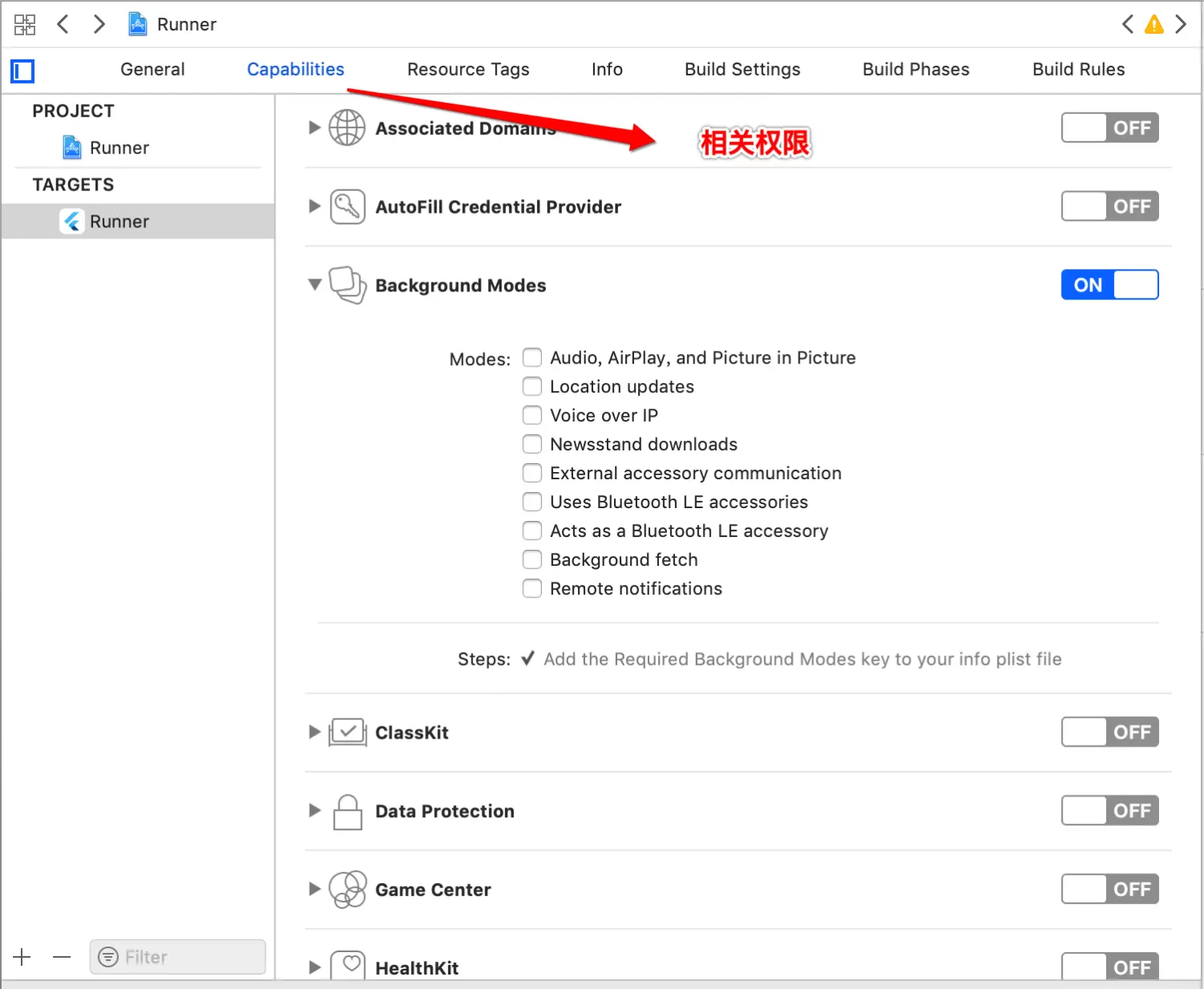The width and height of the screenshot is (1204, 989).
Task: Click the Data Protection lock icon
Action: point(348,812)
